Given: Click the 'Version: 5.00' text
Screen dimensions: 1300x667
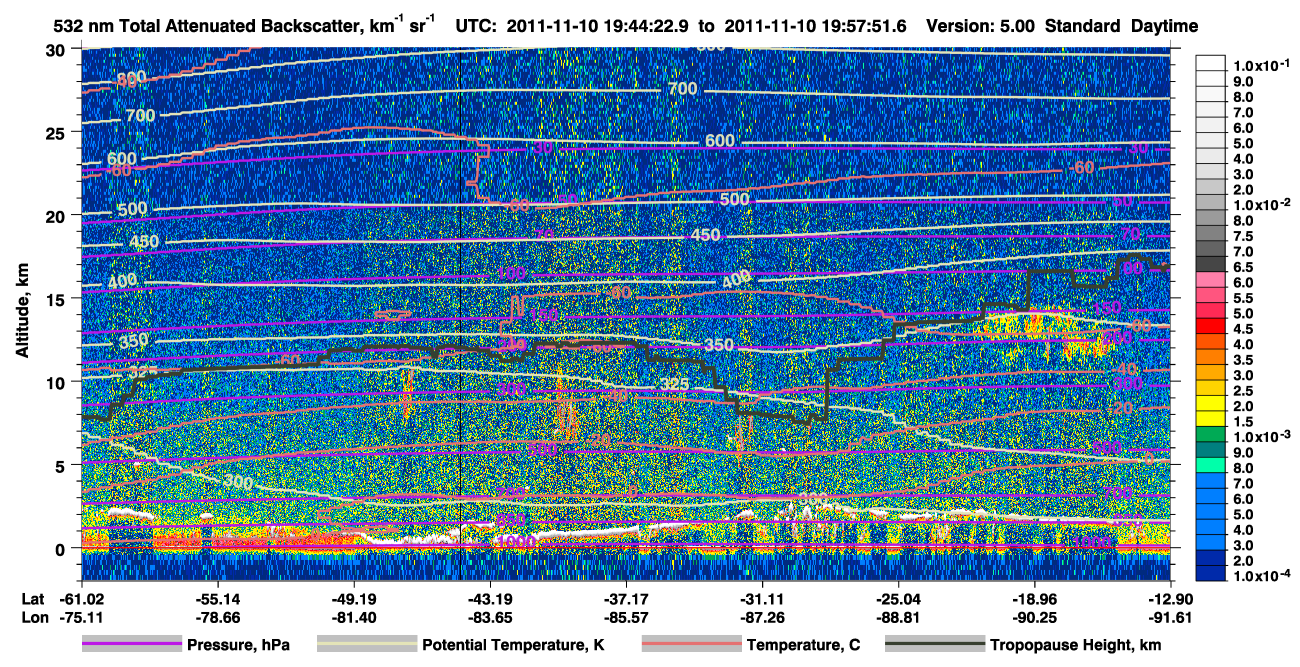Looking at the screenshot, I should [x=983, y=26].
